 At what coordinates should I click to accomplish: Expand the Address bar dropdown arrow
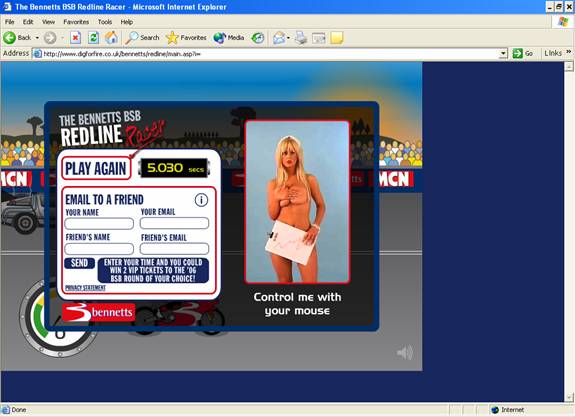[503, 54]
